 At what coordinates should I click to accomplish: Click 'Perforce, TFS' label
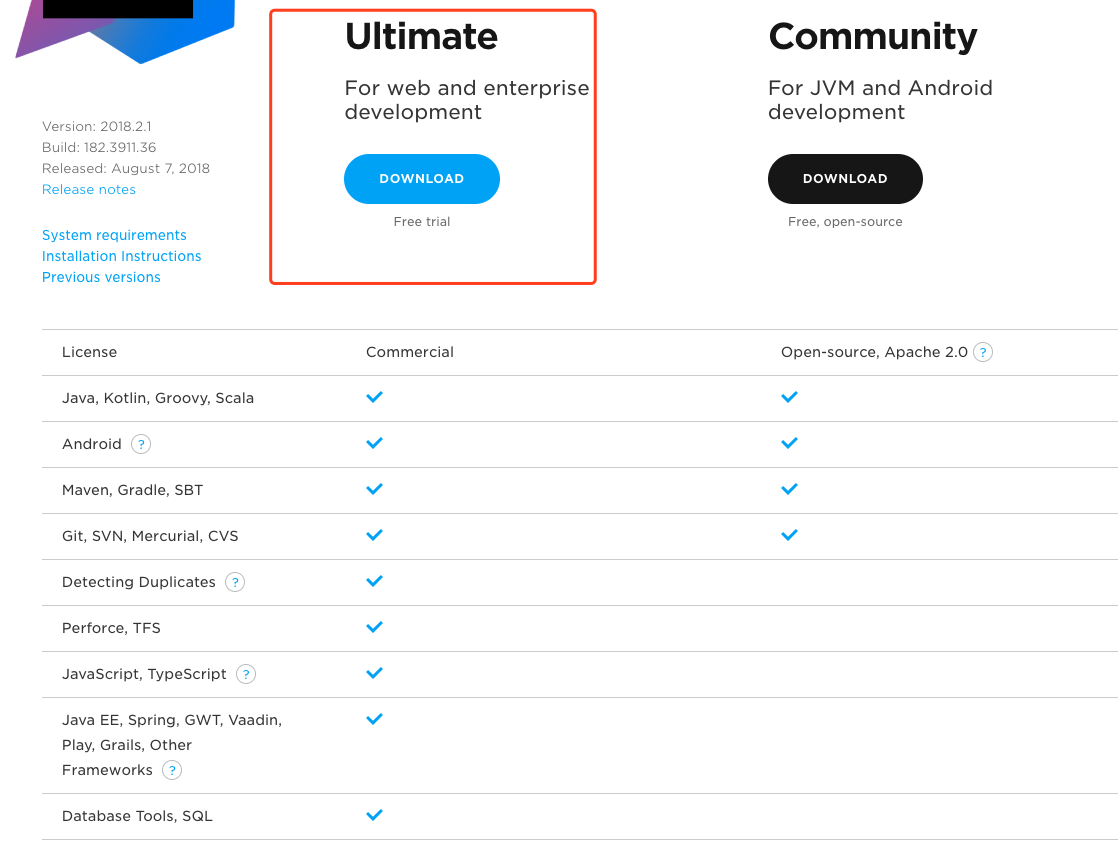point(111,628)
